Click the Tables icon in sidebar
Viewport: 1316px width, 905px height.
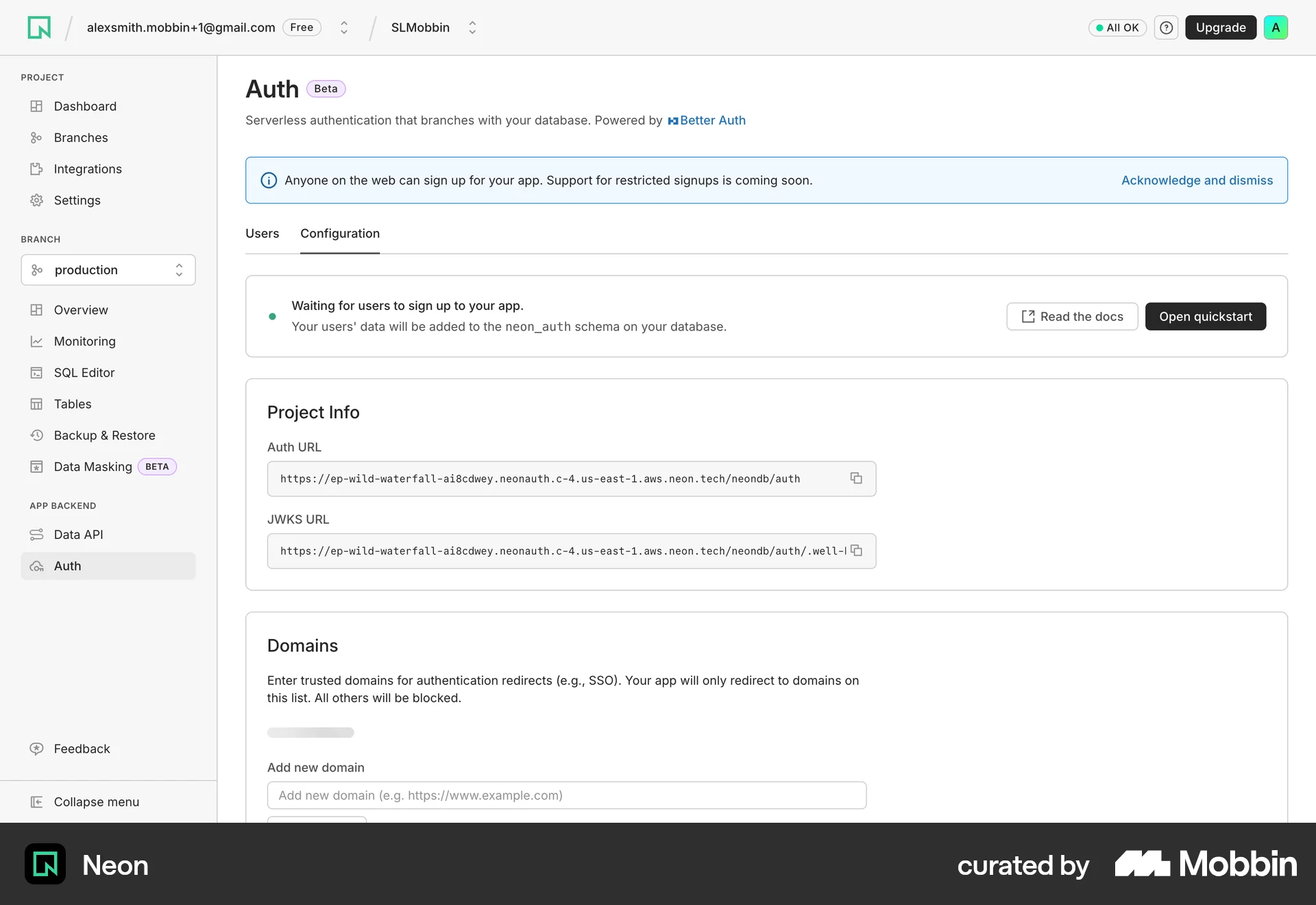click(36, 404)
